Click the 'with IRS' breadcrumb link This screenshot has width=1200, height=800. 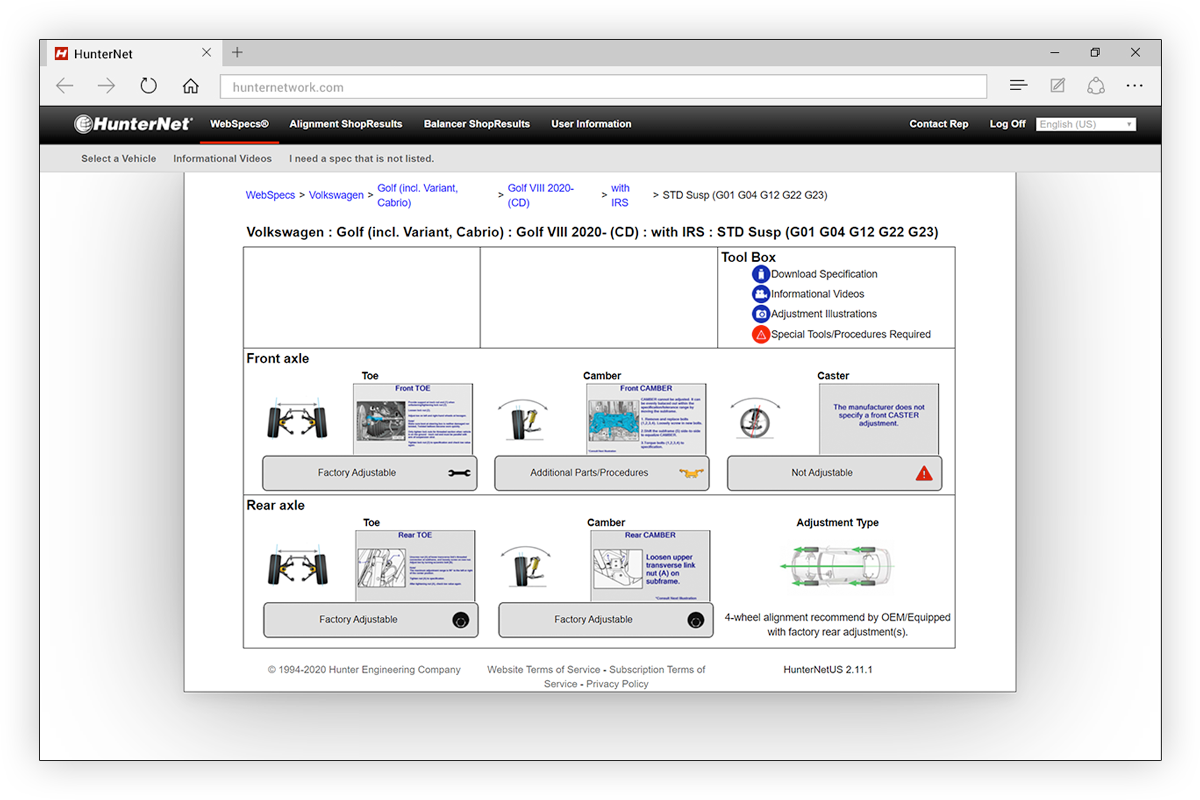click(621, 195)
